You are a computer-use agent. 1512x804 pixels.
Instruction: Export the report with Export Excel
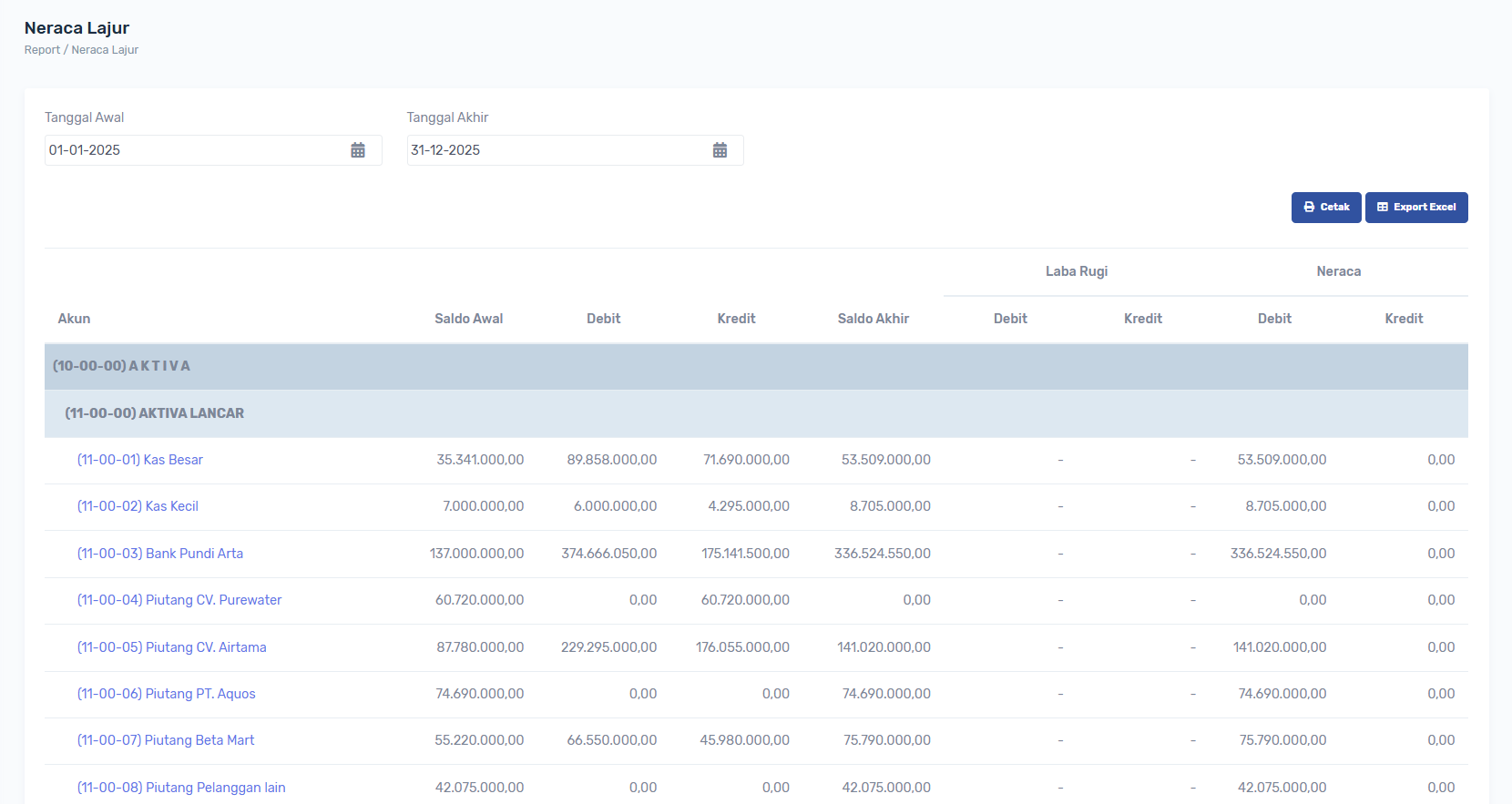coord(1415,208)
